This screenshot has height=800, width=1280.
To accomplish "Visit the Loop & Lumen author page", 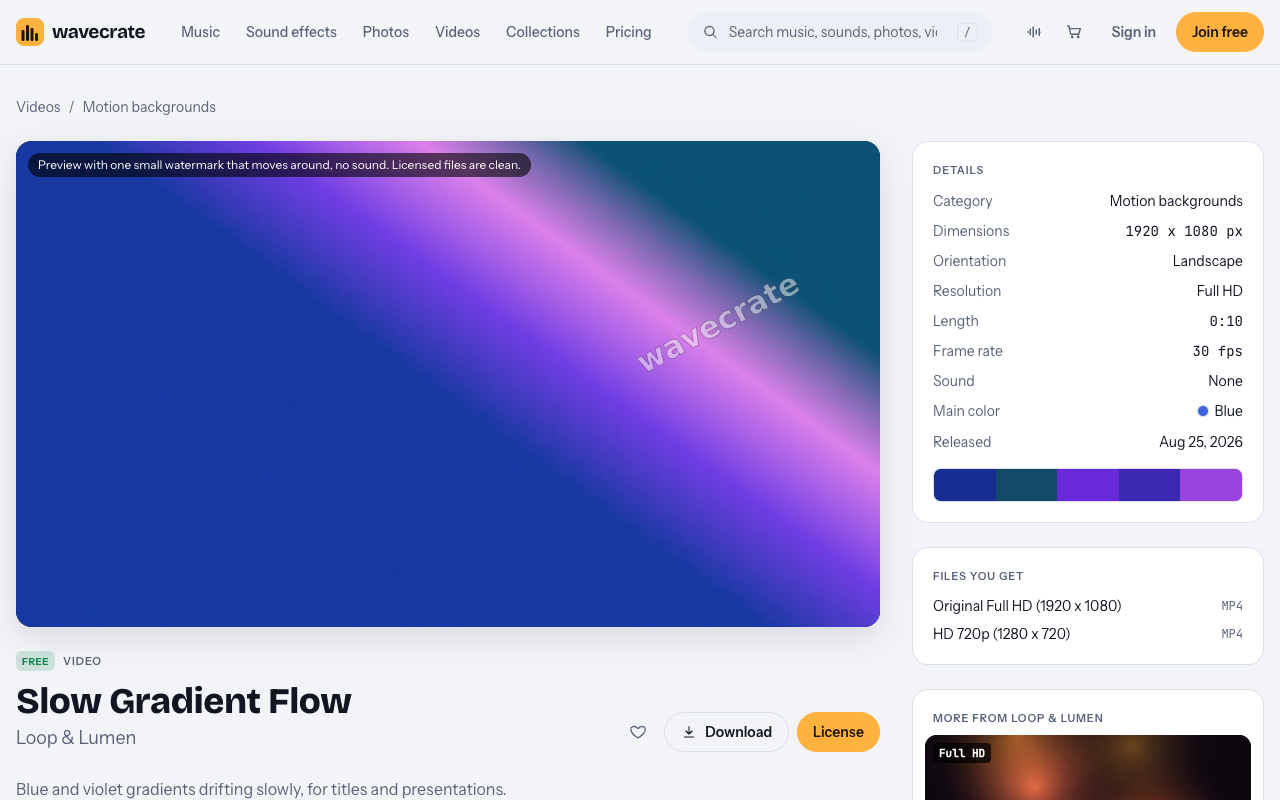I will pos(76,738).
